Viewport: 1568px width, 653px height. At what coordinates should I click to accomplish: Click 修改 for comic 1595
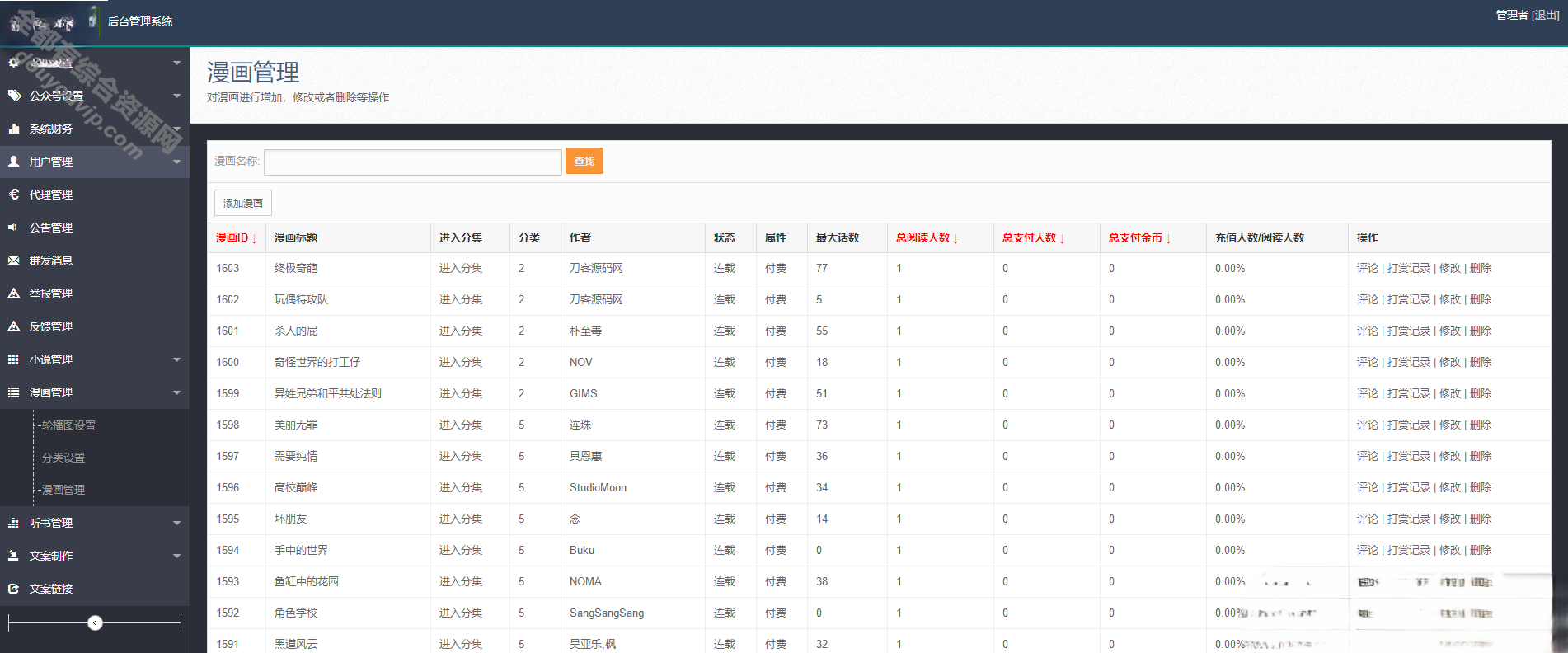1450,519
